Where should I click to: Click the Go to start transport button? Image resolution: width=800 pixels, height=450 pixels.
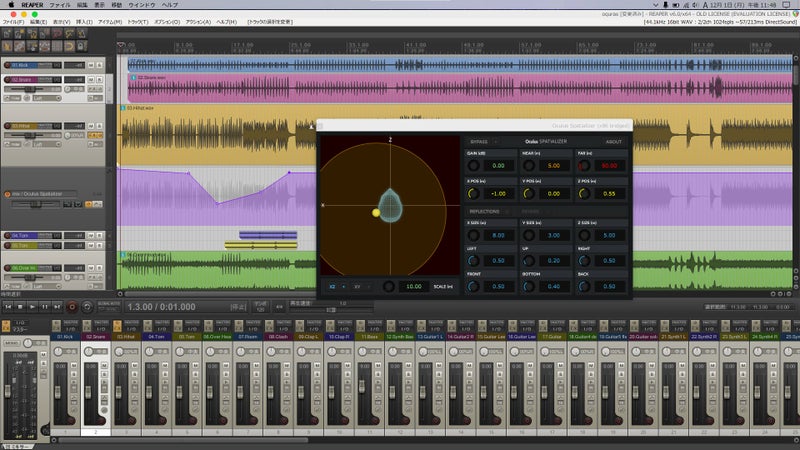pyautogui.click(x=8, y=307)
